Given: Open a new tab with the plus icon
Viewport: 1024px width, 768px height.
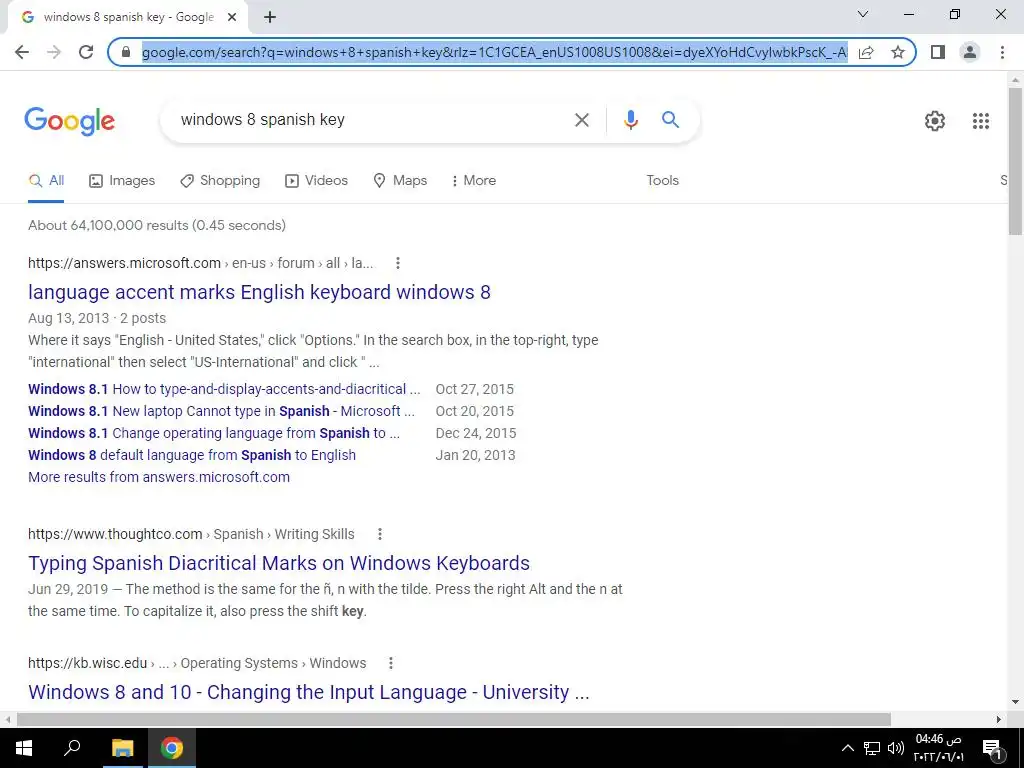Looking at the screenshot, I should pos(270,17).
